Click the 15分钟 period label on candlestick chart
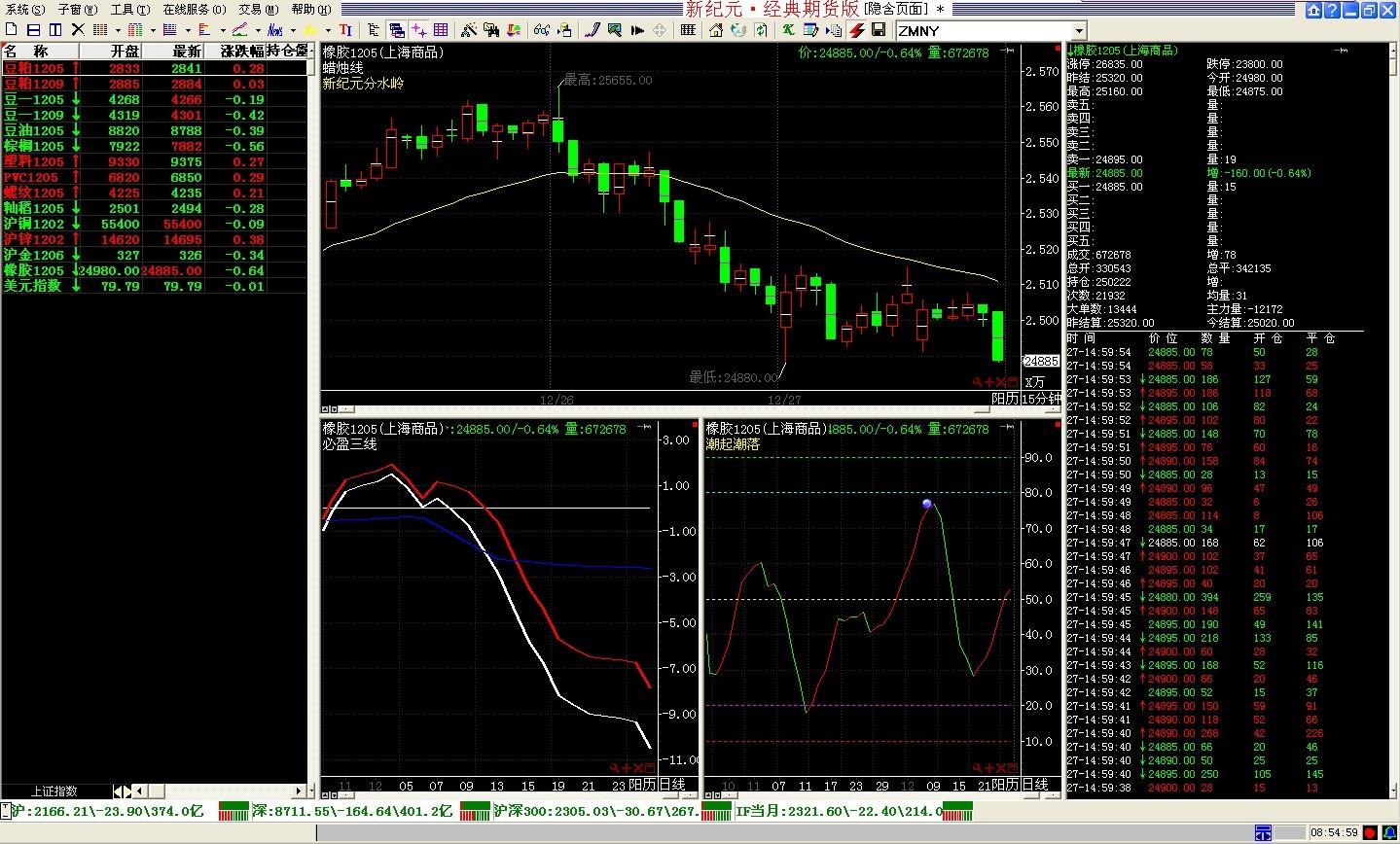The width and height of the screenshot is (1400, 844). pyautogui.click(x=1042, y=399)
